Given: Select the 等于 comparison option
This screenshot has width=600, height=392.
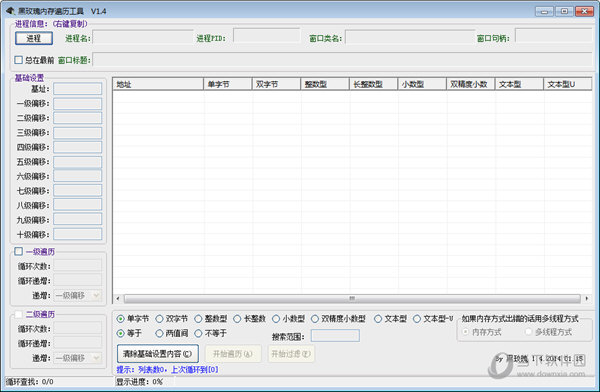Looking at the screenshot, I should pyautogui.click(x=121, y=333).
